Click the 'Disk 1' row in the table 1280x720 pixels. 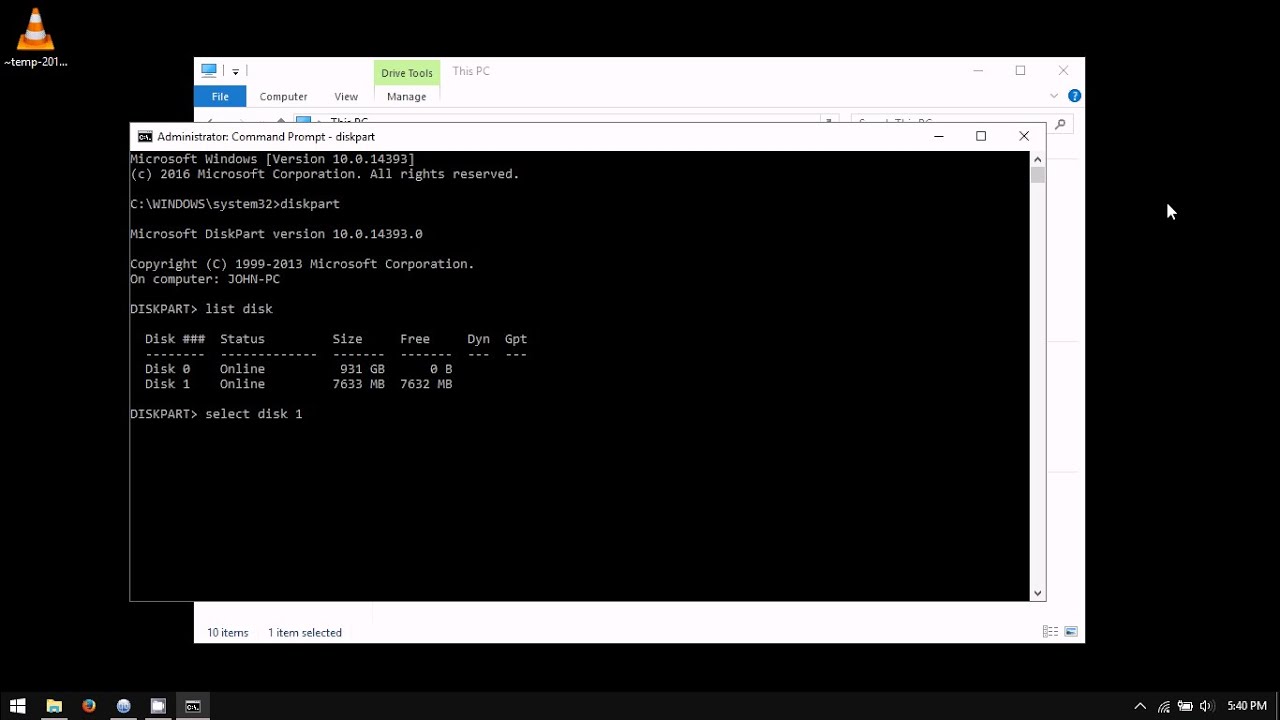pos(298,384)
